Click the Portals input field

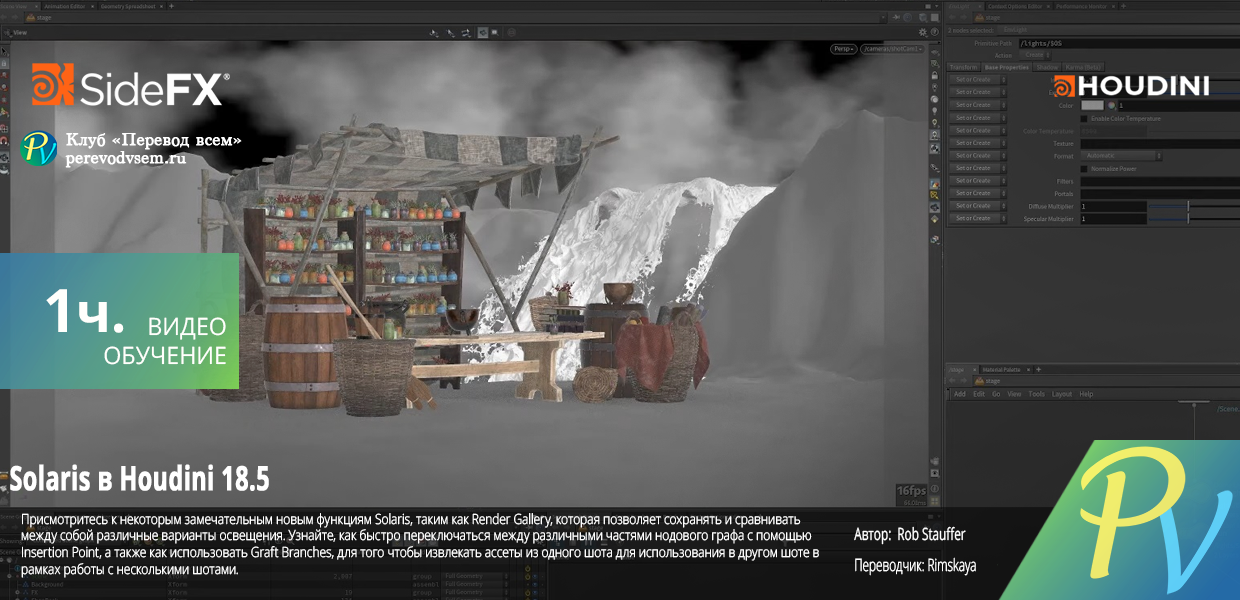tap(1160, 193)
